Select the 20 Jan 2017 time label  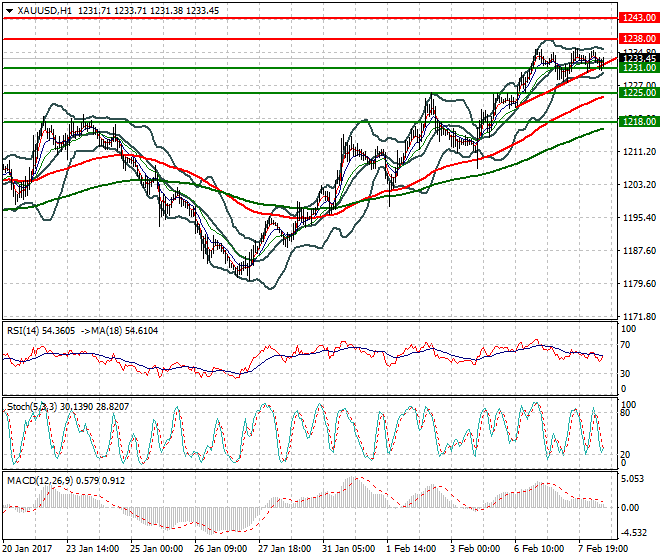pos(27,549)
